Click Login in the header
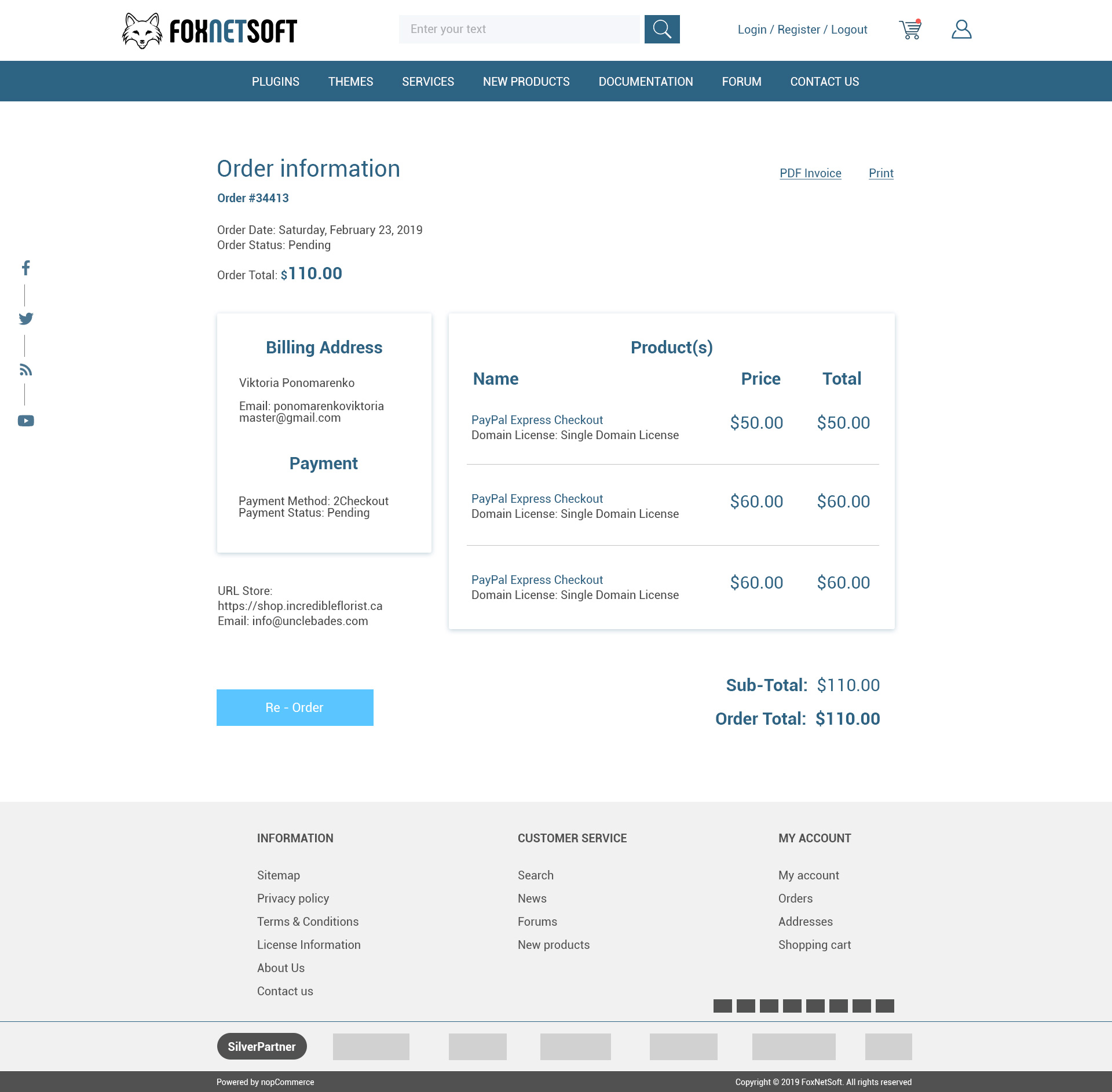Viewport: 1112px width, 1092px height. click(x=752, y=29)
